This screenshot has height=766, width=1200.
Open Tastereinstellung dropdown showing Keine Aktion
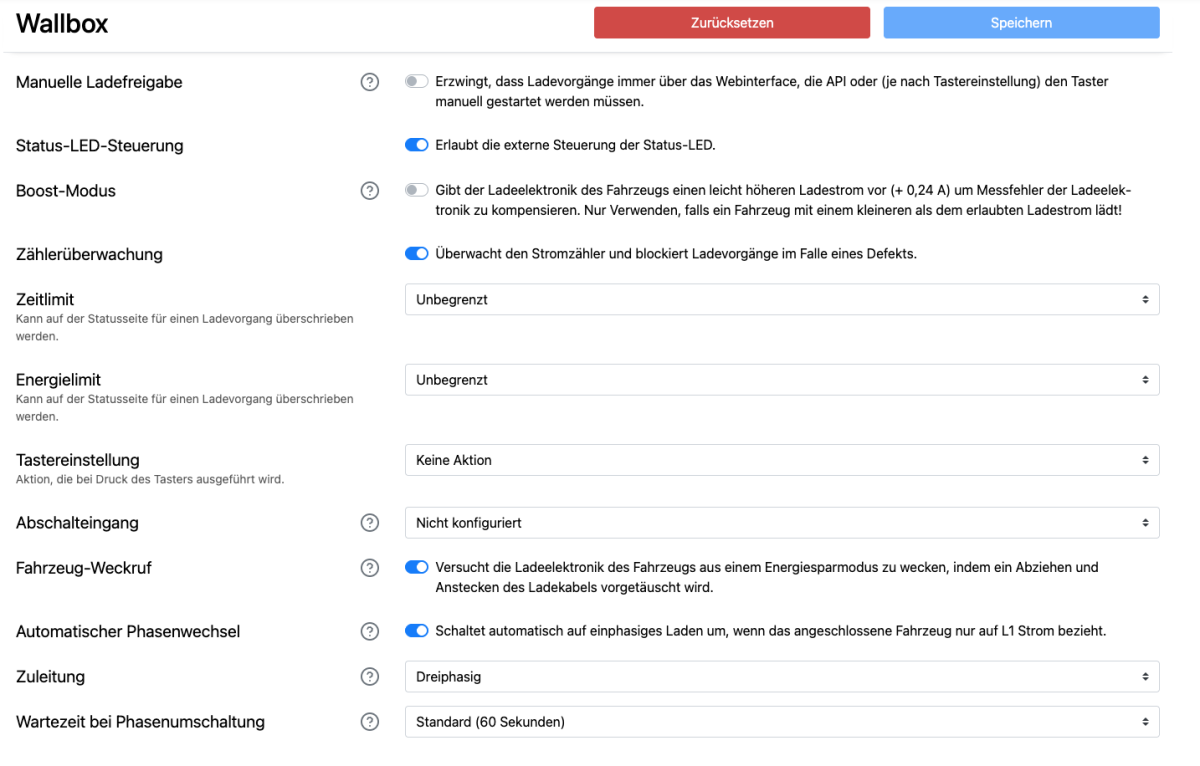click(x=781, y=460)
